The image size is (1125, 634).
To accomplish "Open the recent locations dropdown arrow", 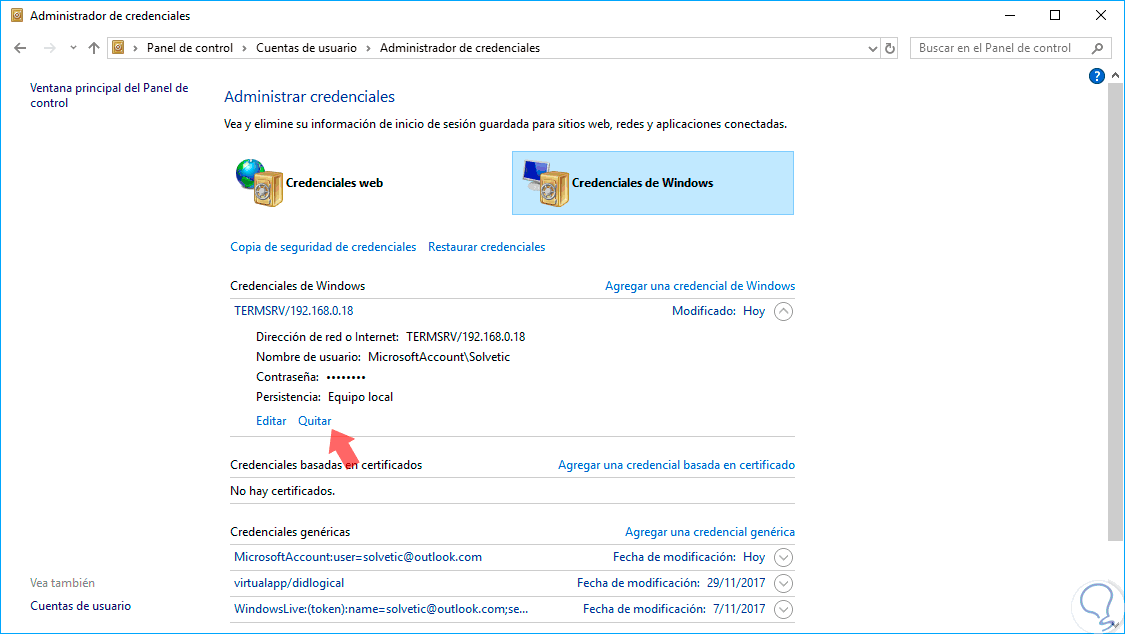I will (x=73, y=48).
